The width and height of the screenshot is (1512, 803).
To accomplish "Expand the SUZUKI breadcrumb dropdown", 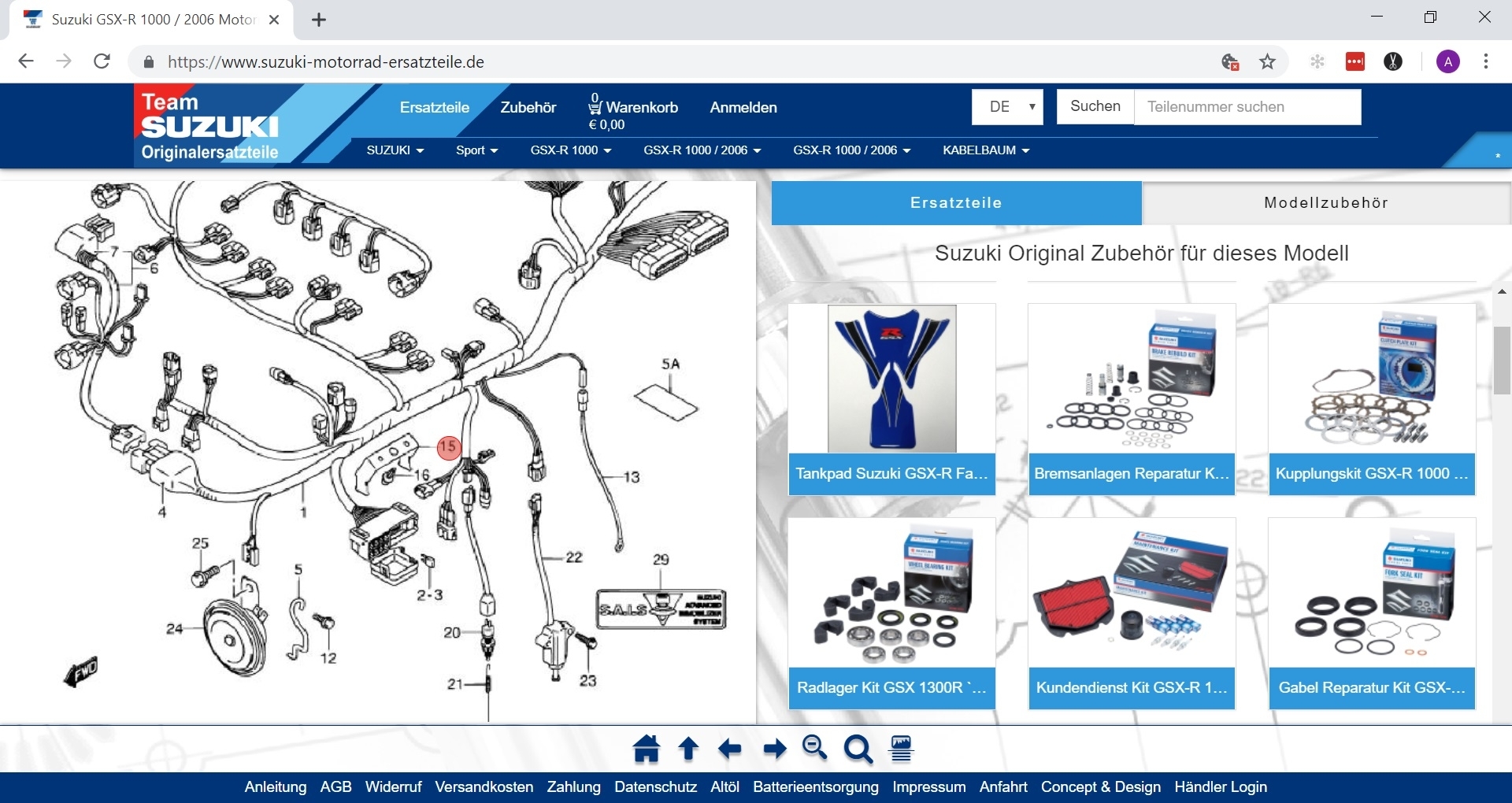I will click(x=395, y=150).
